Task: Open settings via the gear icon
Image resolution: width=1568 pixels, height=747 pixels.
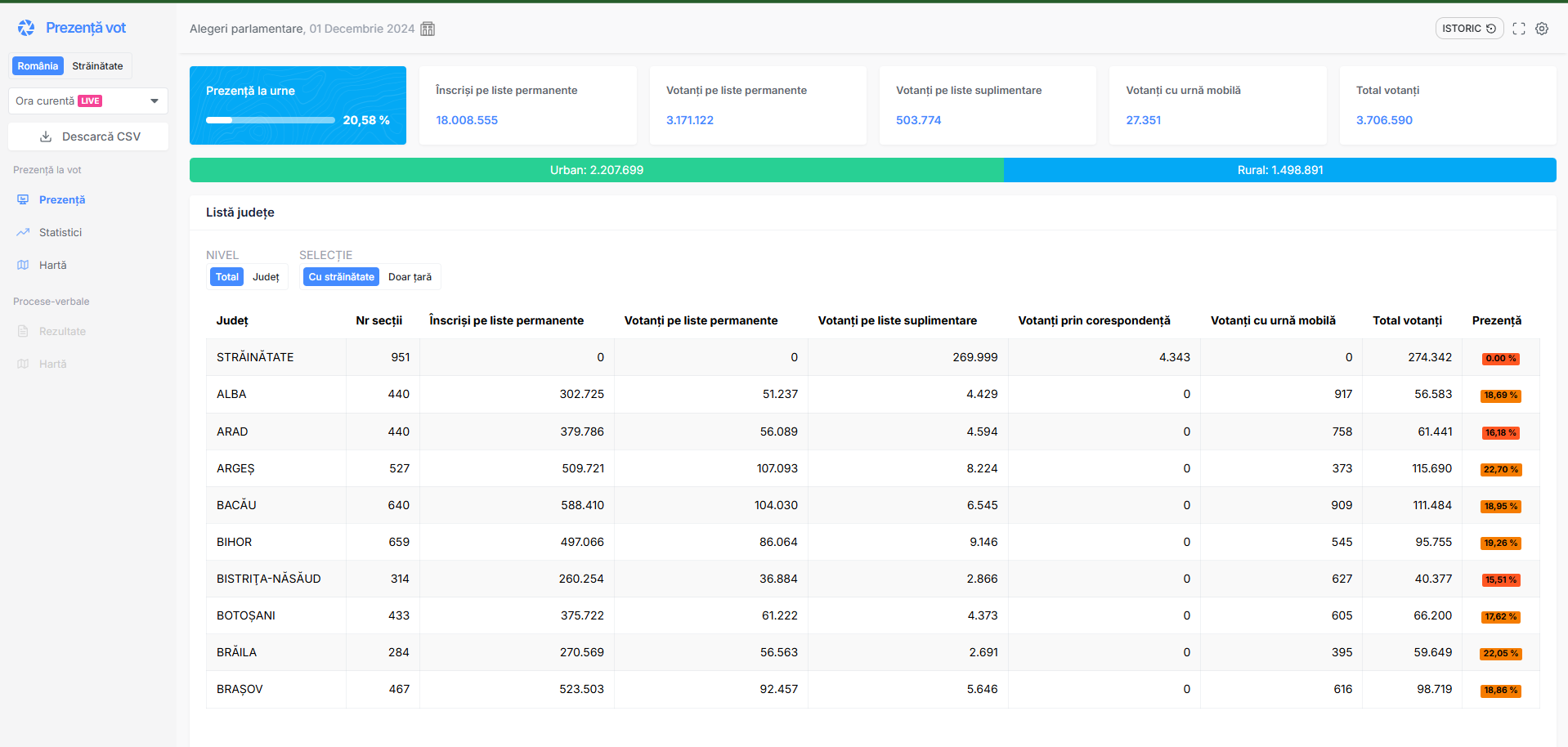Action: point(1542,29)
